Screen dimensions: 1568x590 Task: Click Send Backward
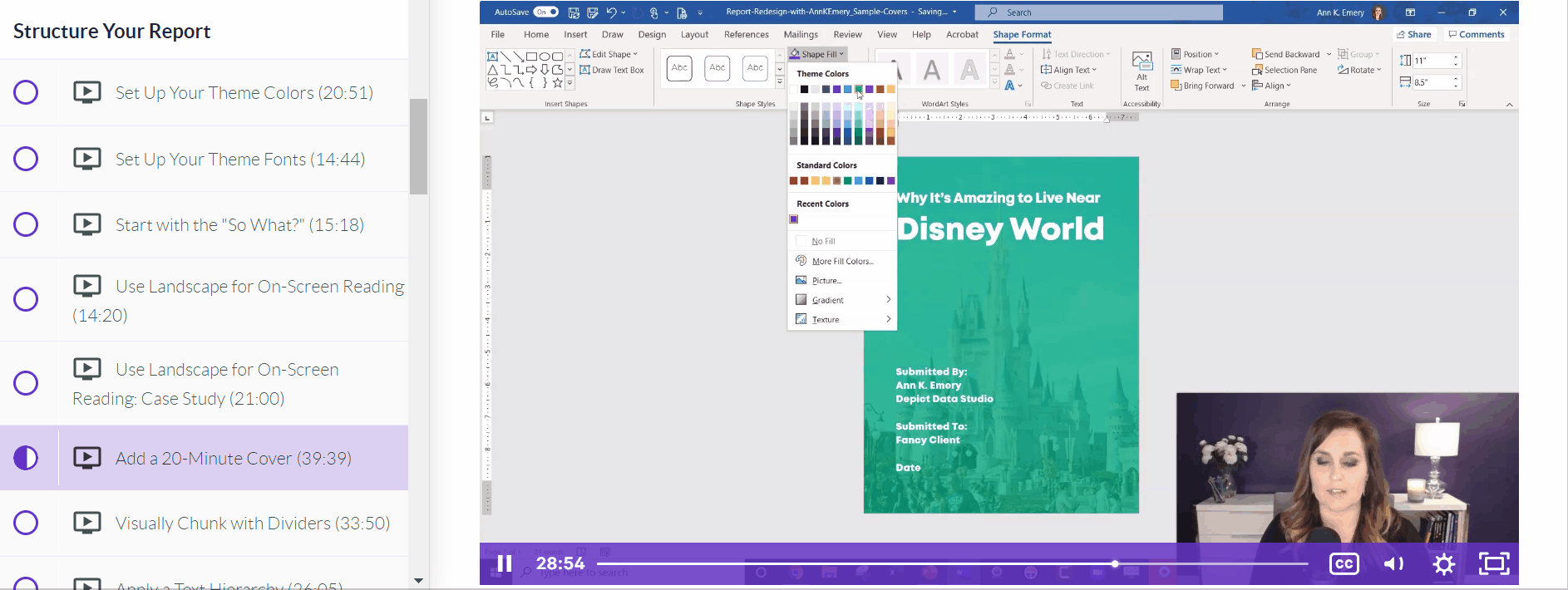click(x=1286, y=54)
